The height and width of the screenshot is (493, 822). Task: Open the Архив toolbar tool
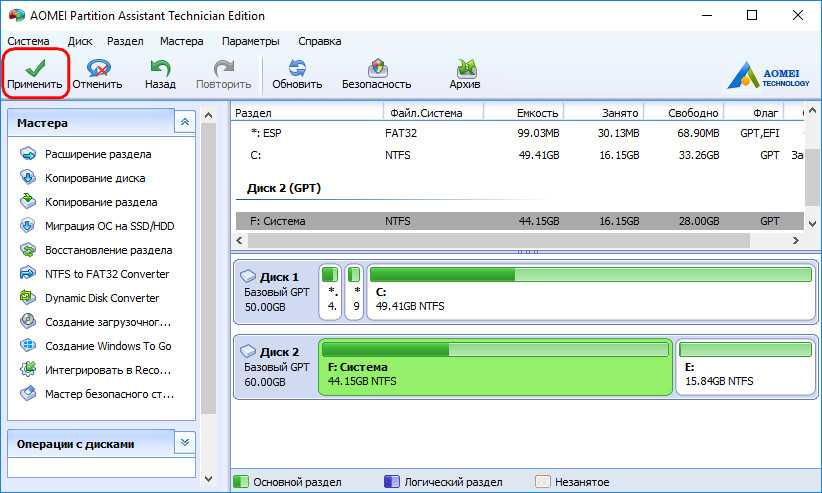(x=465, y=68)
